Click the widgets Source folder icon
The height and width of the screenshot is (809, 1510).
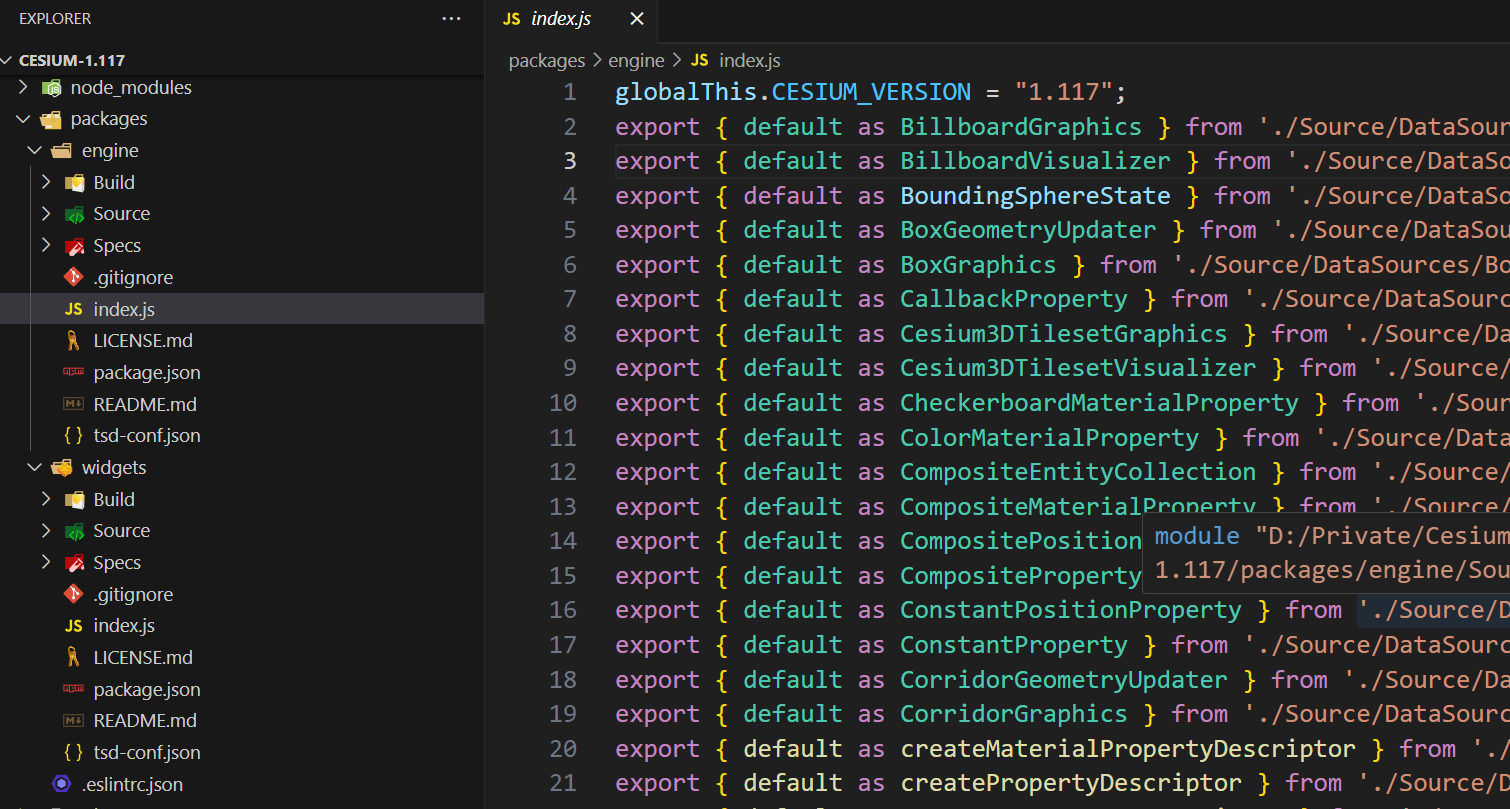click(74, 531)
